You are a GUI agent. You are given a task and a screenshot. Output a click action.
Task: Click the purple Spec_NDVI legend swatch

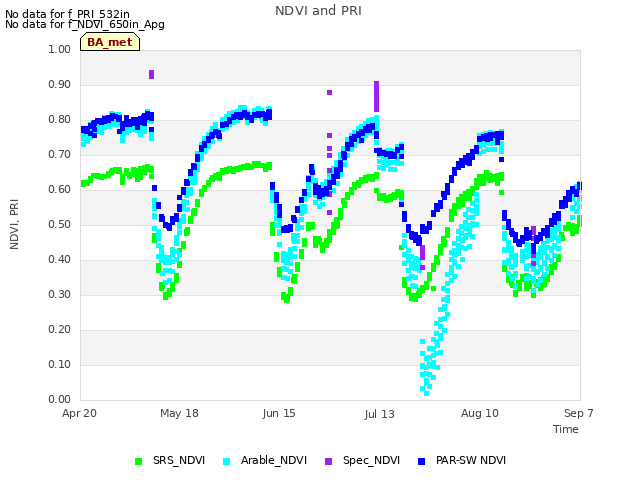pos(328,462)
